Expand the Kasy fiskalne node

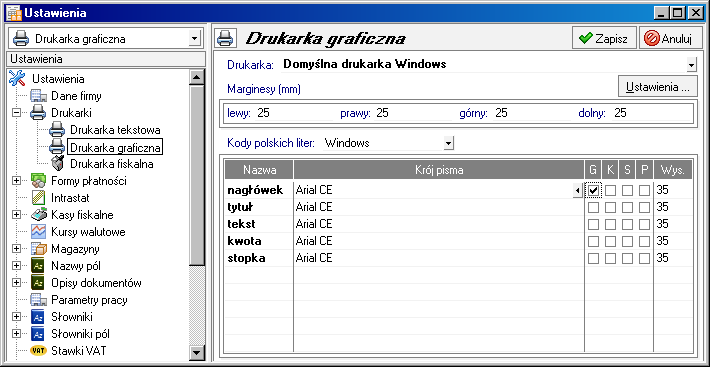pos(17,214)
